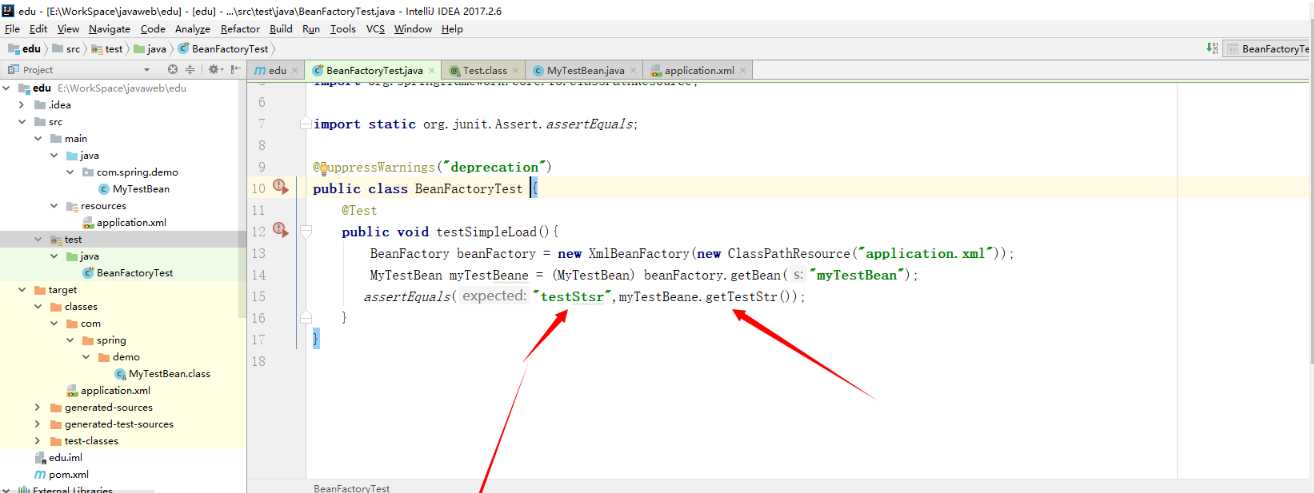The height and width of the screenshot is (493, 1314).
Task: Open the VCS menu
Action: pyautogui.click(x=375, y=29)
